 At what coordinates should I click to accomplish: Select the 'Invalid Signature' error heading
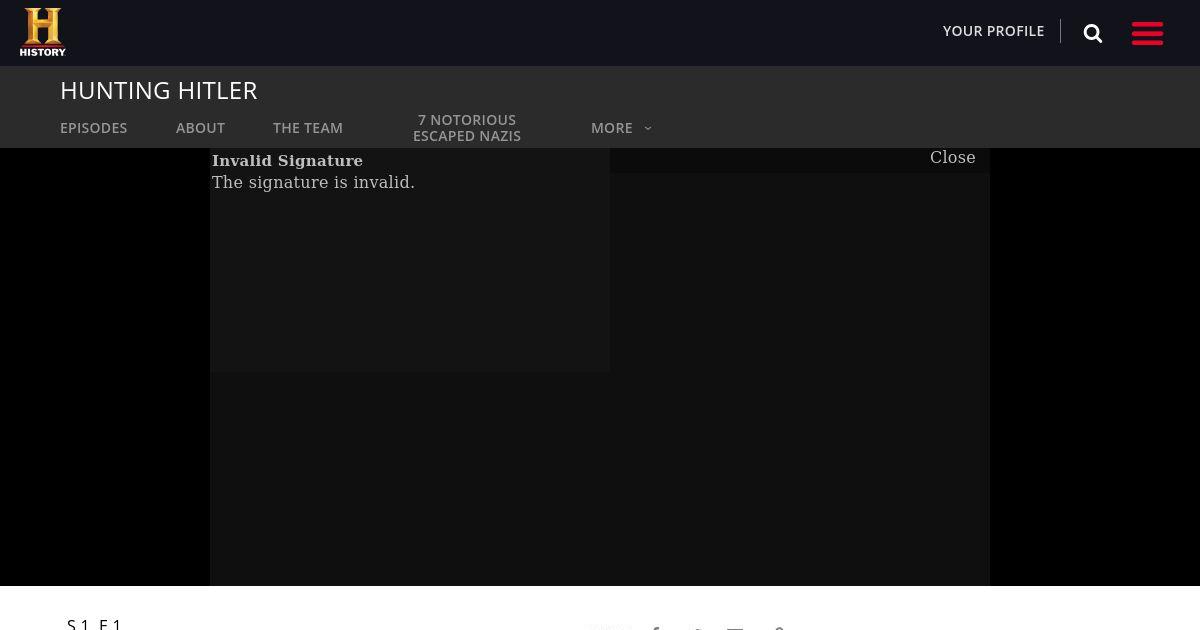[287, 161]
